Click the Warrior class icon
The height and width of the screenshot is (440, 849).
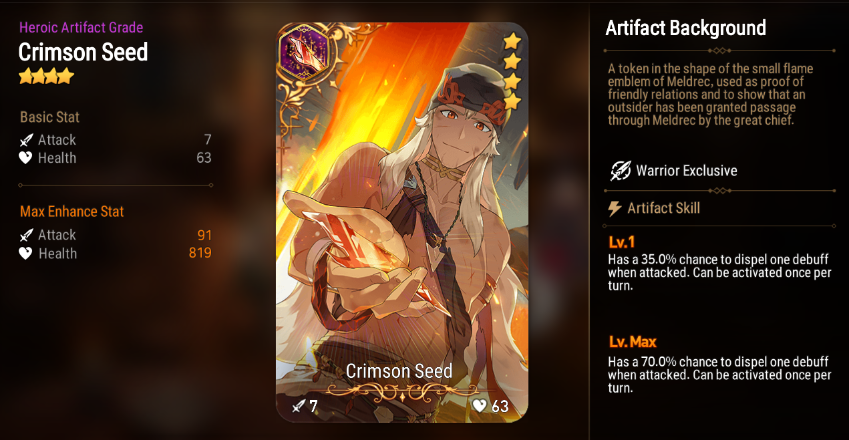coord(621,170)
